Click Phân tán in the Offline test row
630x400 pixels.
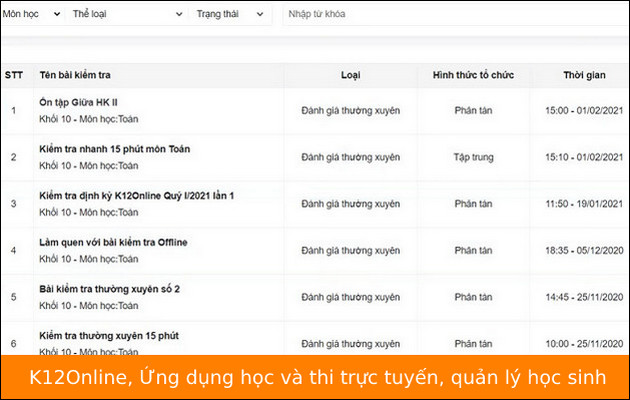pos(473,250)
